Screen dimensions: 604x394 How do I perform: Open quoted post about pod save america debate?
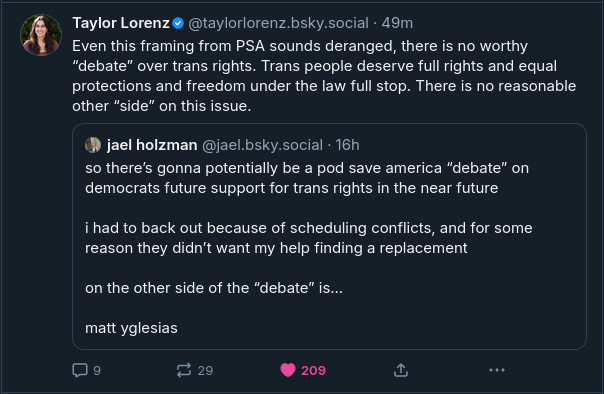click(329, 236)
